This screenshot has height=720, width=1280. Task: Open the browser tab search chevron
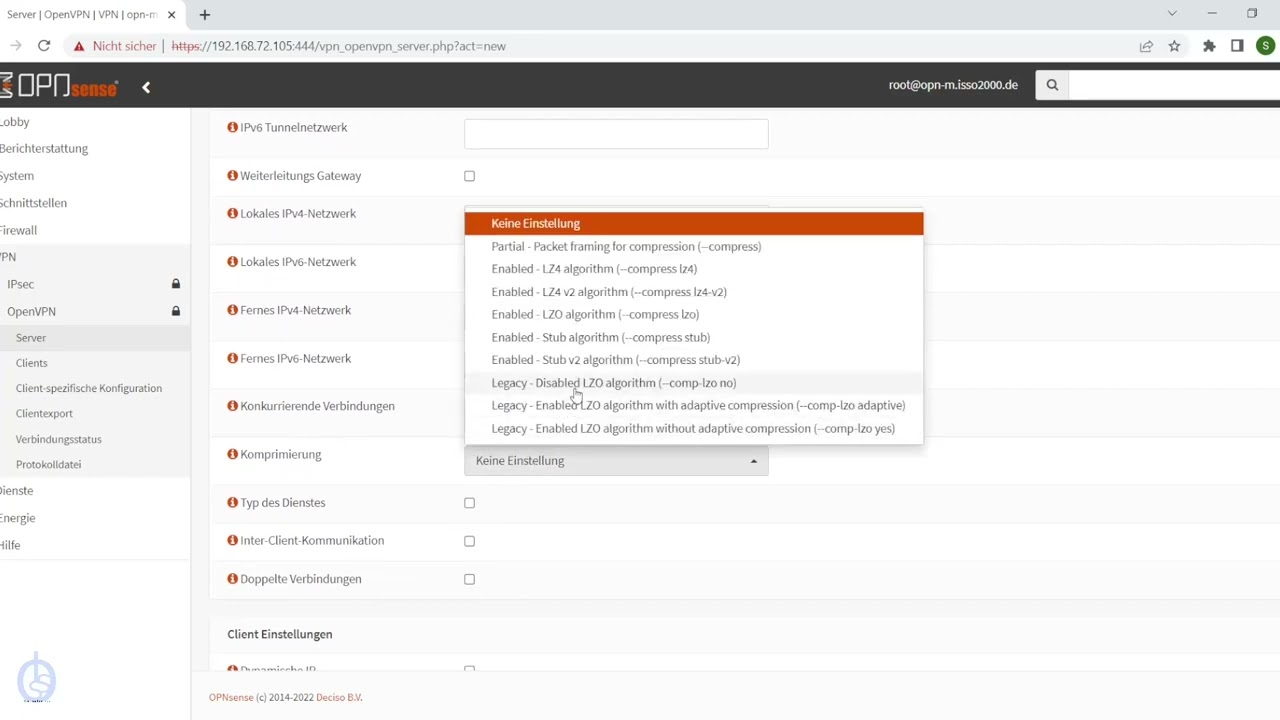tap(1173, 14)
